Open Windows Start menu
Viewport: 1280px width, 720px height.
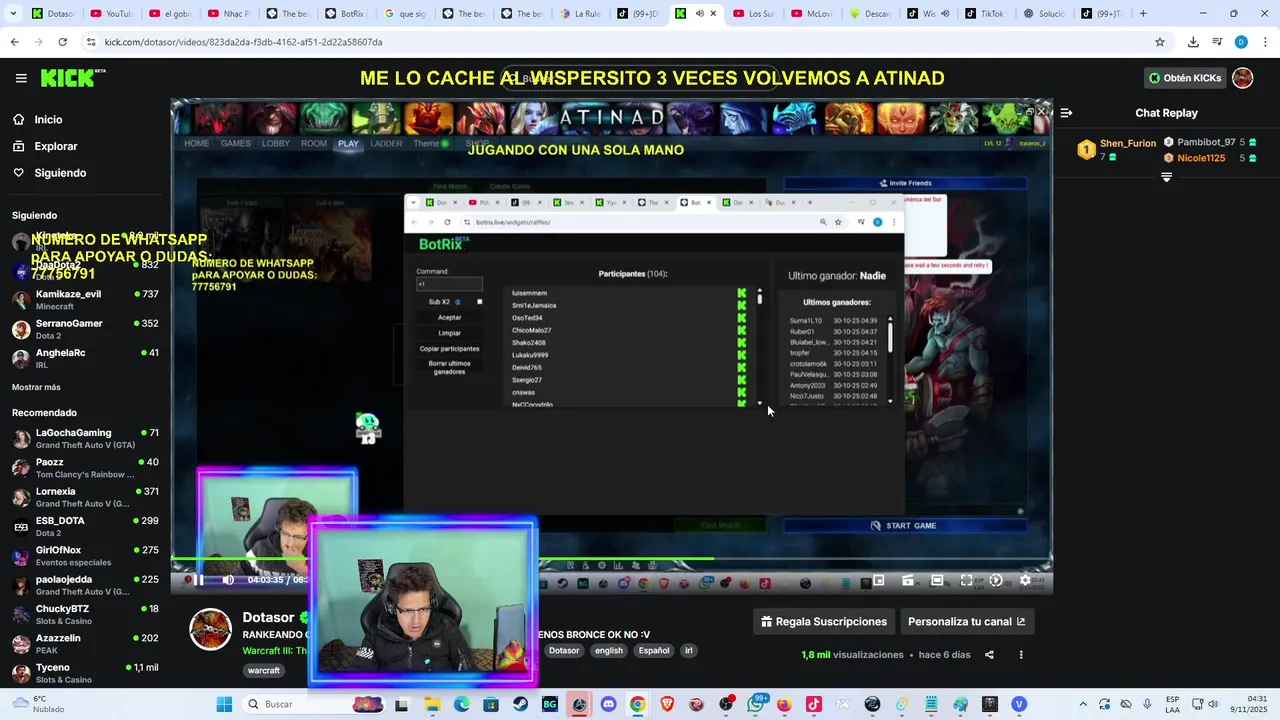(224, 704)
